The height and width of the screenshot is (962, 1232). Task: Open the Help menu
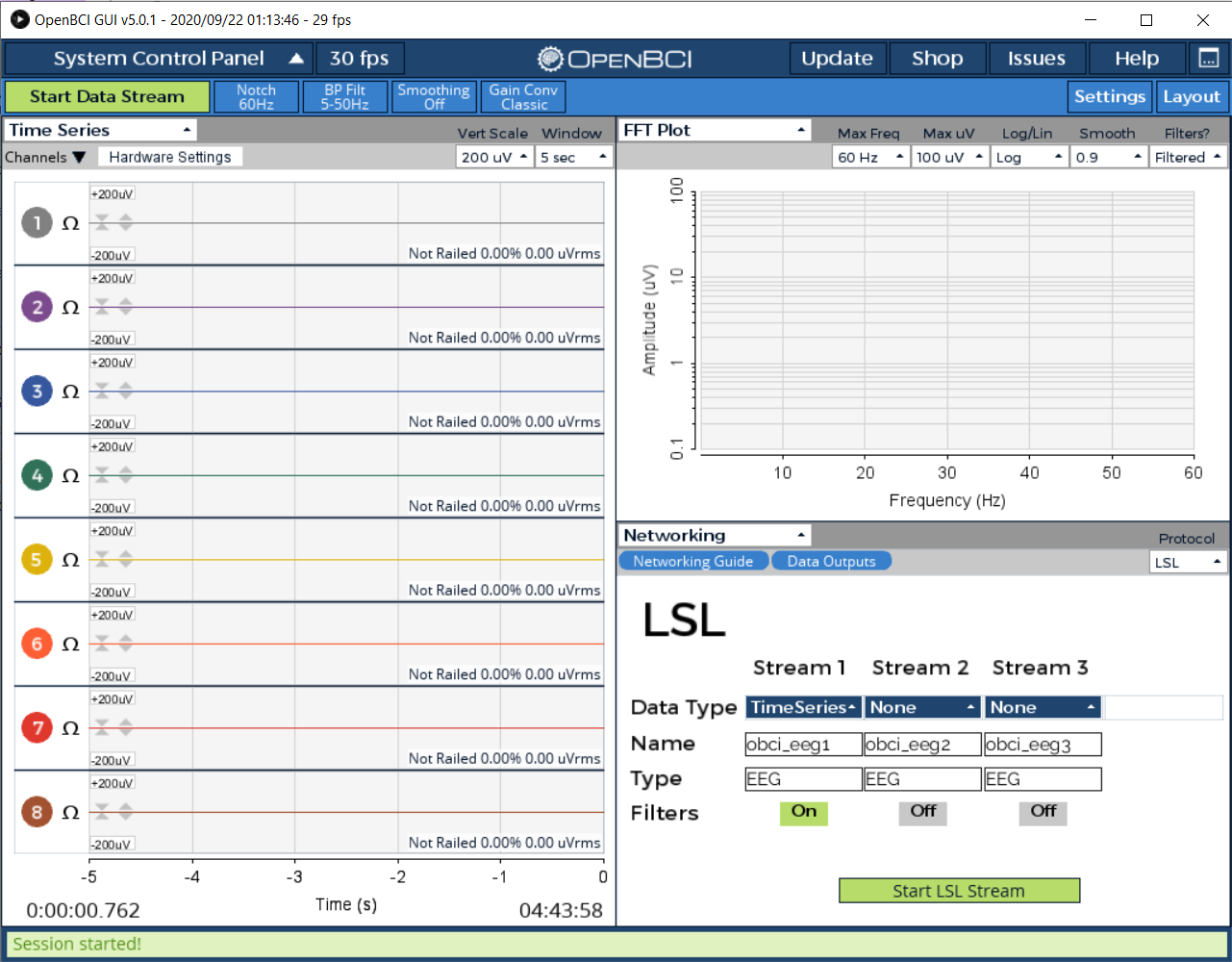click(x=1137, y=59)
